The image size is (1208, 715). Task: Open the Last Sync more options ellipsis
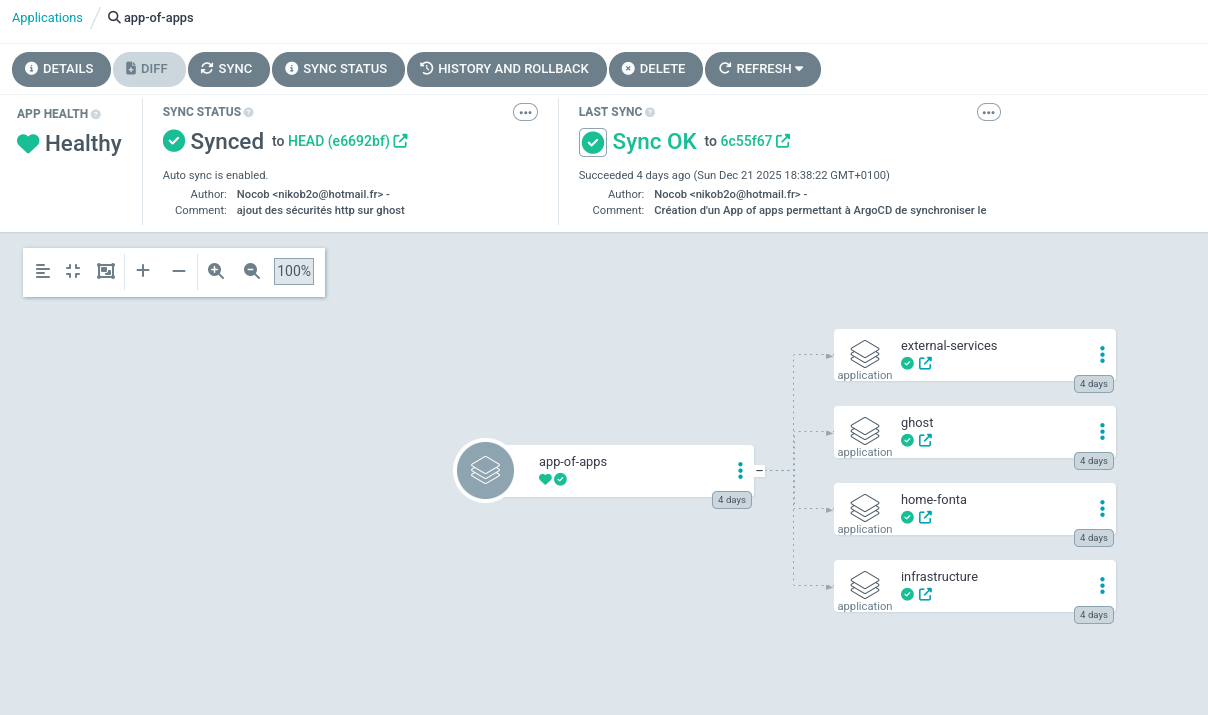[x=988, y=112]
